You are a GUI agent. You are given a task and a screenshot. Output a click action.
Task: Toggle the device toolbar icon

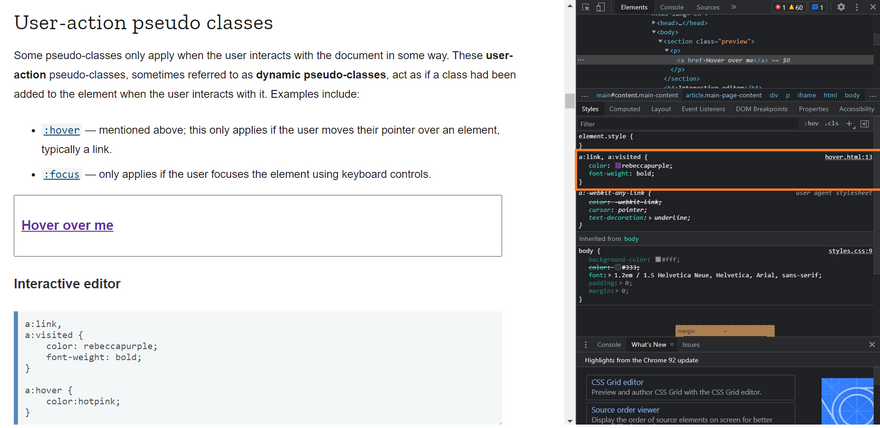600,7
